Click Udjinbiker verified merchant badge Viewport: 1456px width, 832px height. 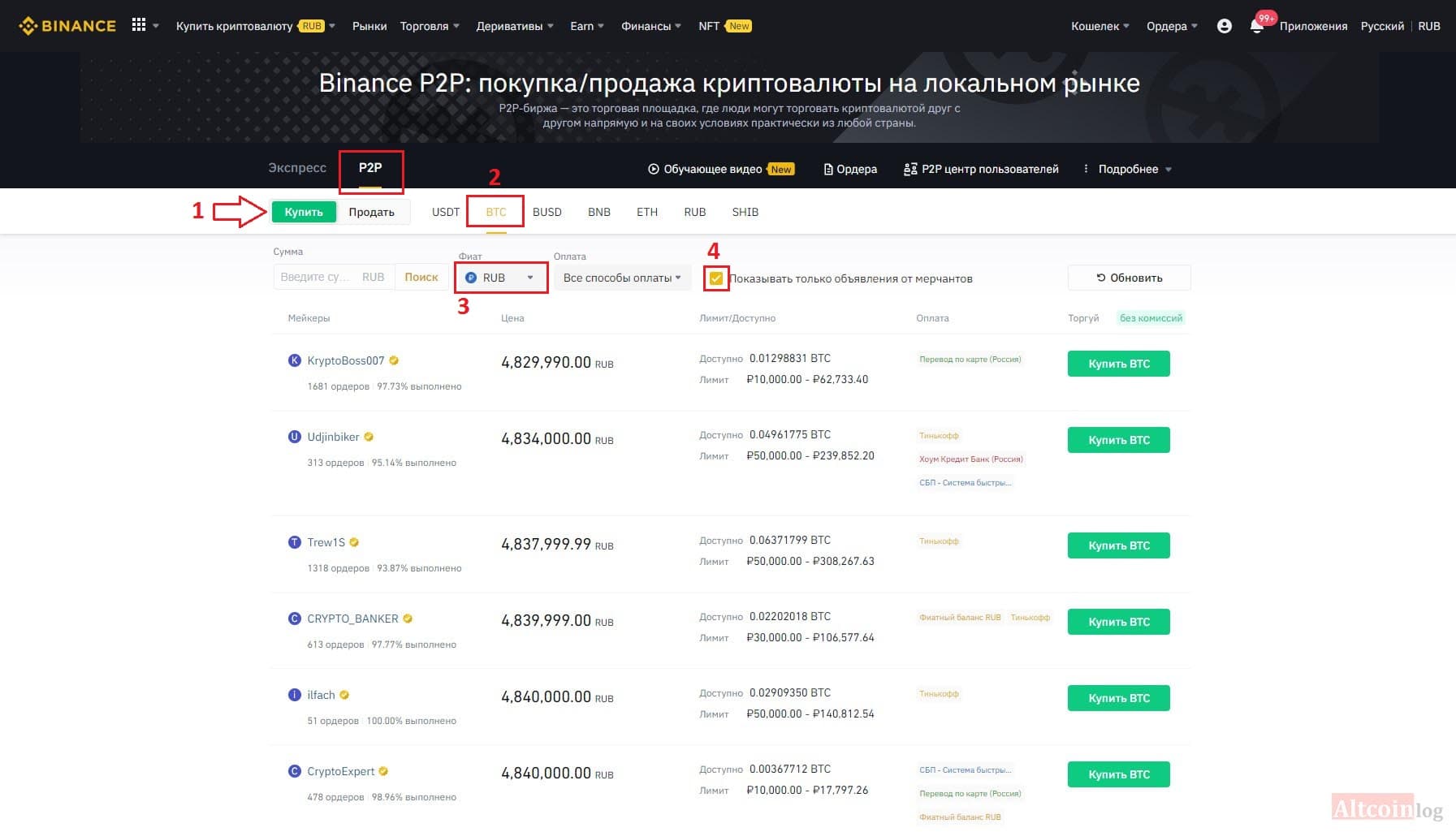369,437
